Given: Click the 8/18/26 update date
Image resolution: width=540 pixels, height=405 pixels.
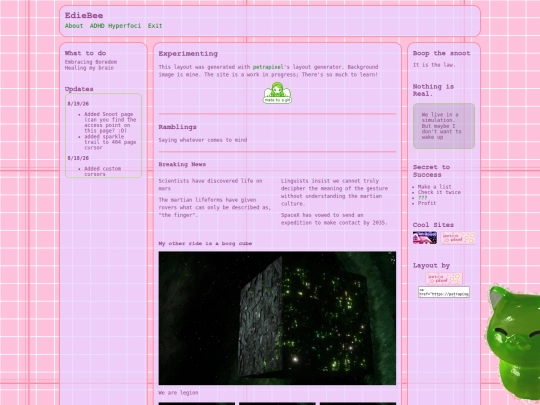Looking at the screenshot, I should pyautogui.click(x=78, y=158).
